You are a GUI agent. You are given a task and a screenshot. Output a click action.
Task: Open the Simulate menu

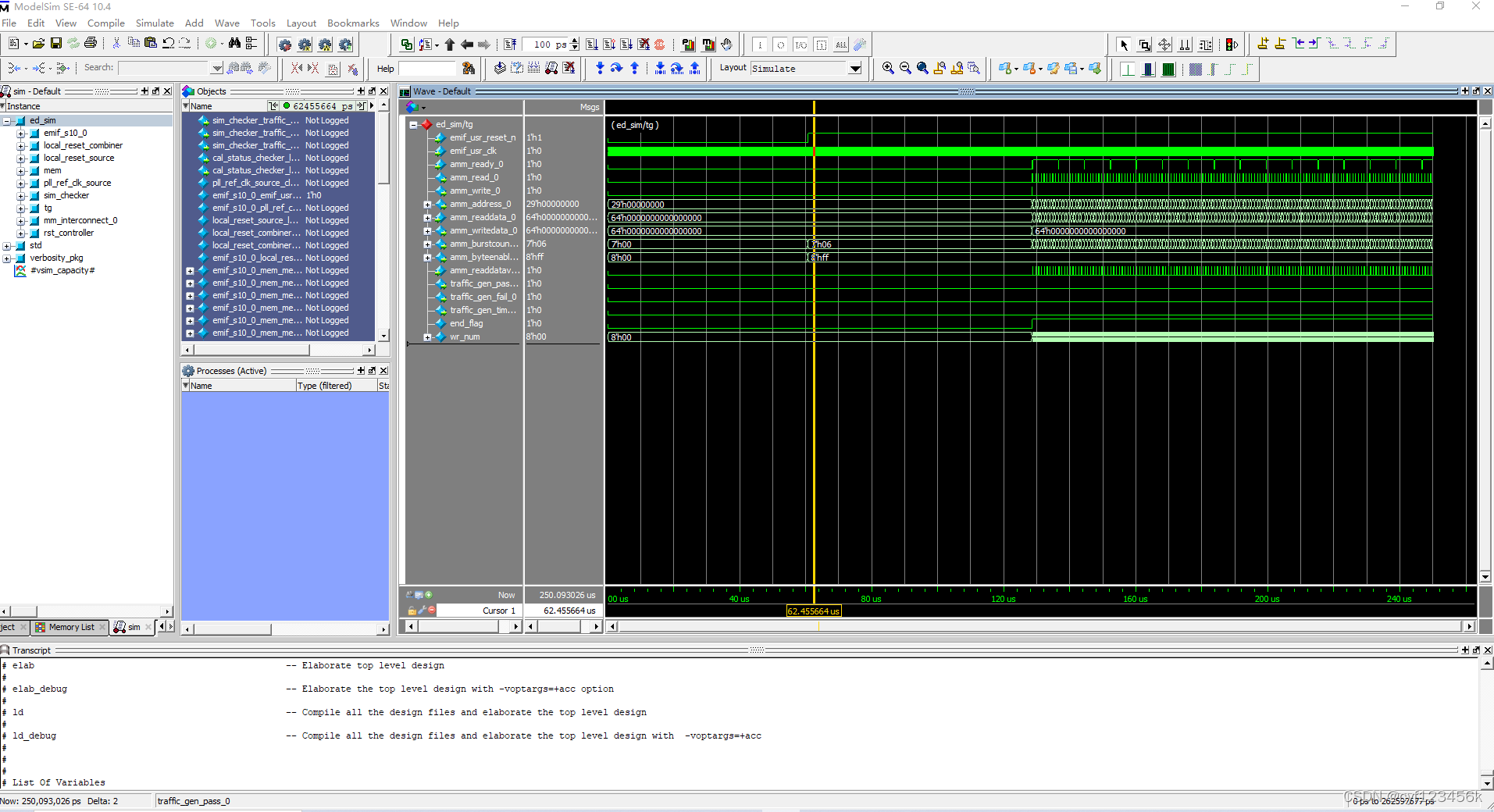[x=155, y=23]
